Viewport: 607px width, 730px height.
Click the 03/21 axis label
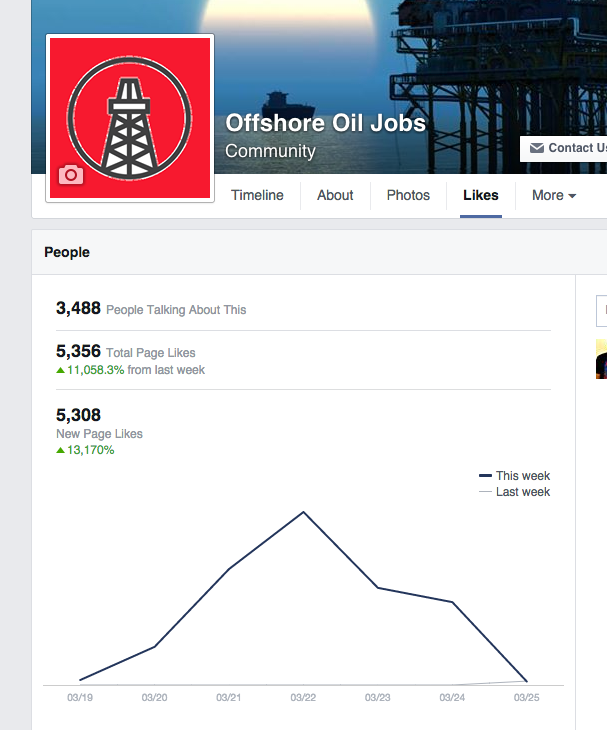click(229, 697)
